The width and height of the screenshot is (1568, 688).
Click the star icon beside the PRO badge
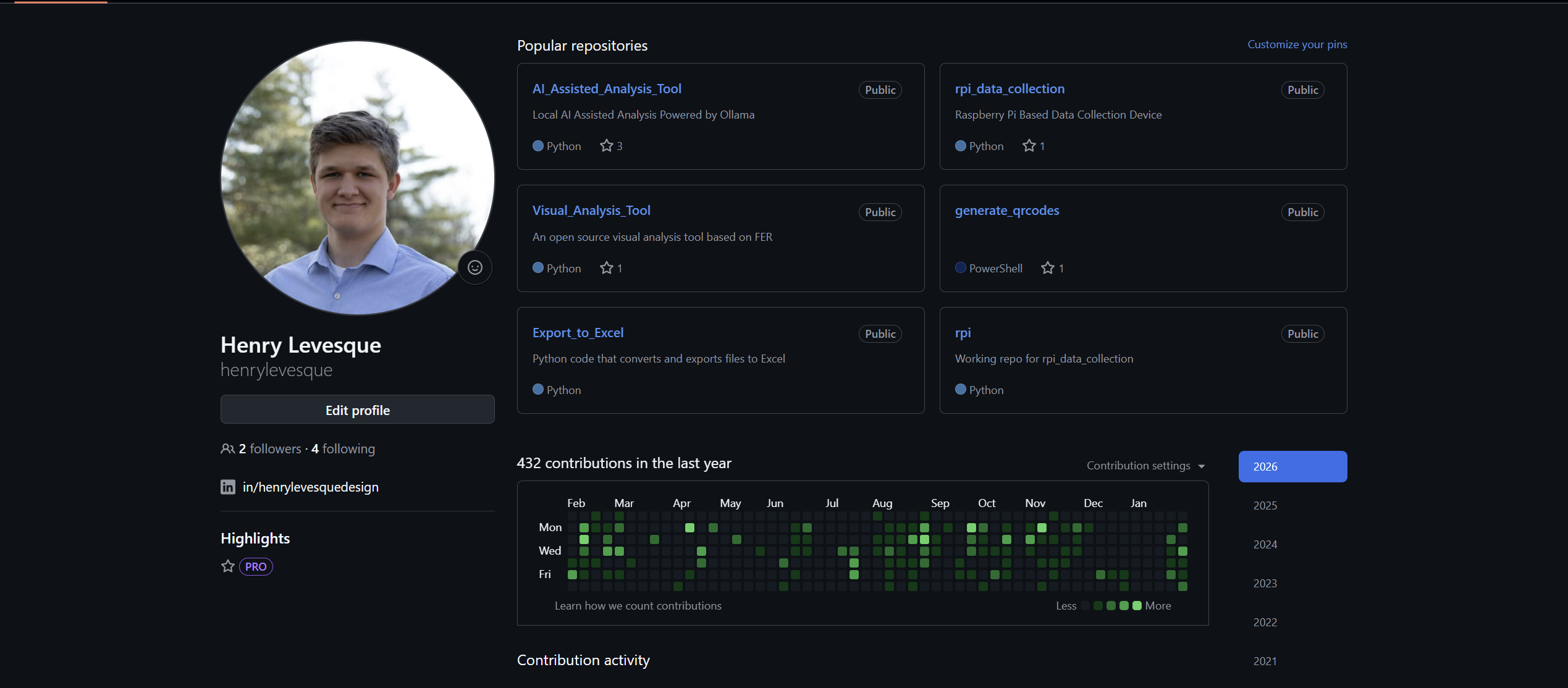227,566
